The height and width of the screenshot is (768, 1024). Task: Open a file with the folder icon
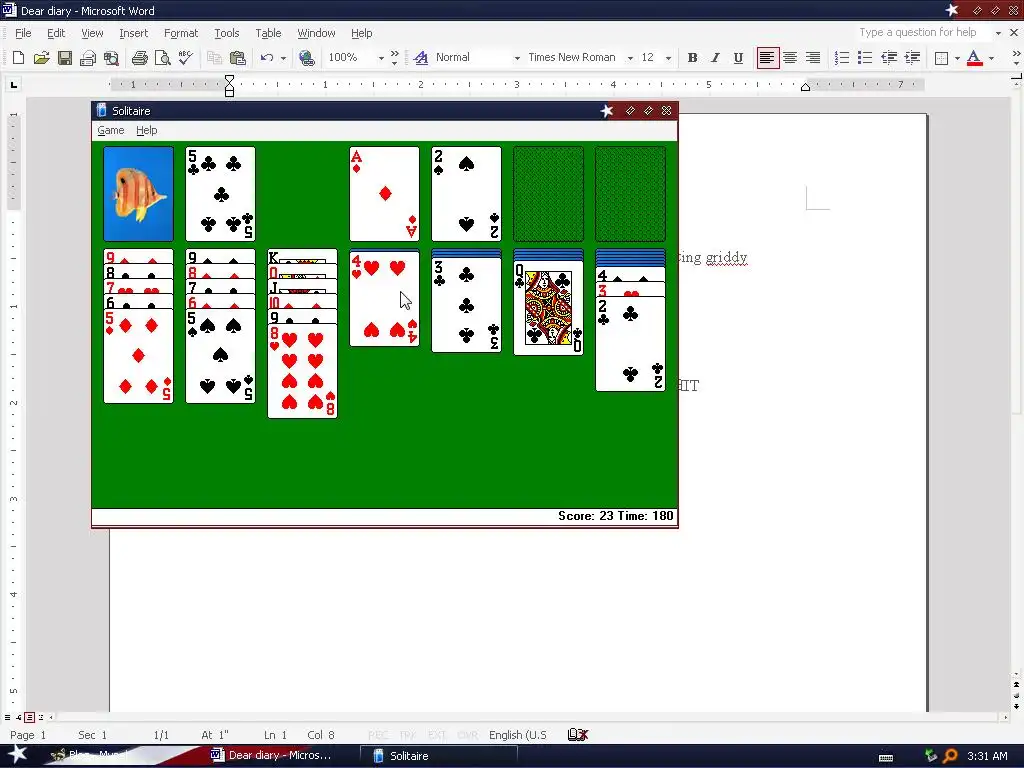click(x=41, y=57)
